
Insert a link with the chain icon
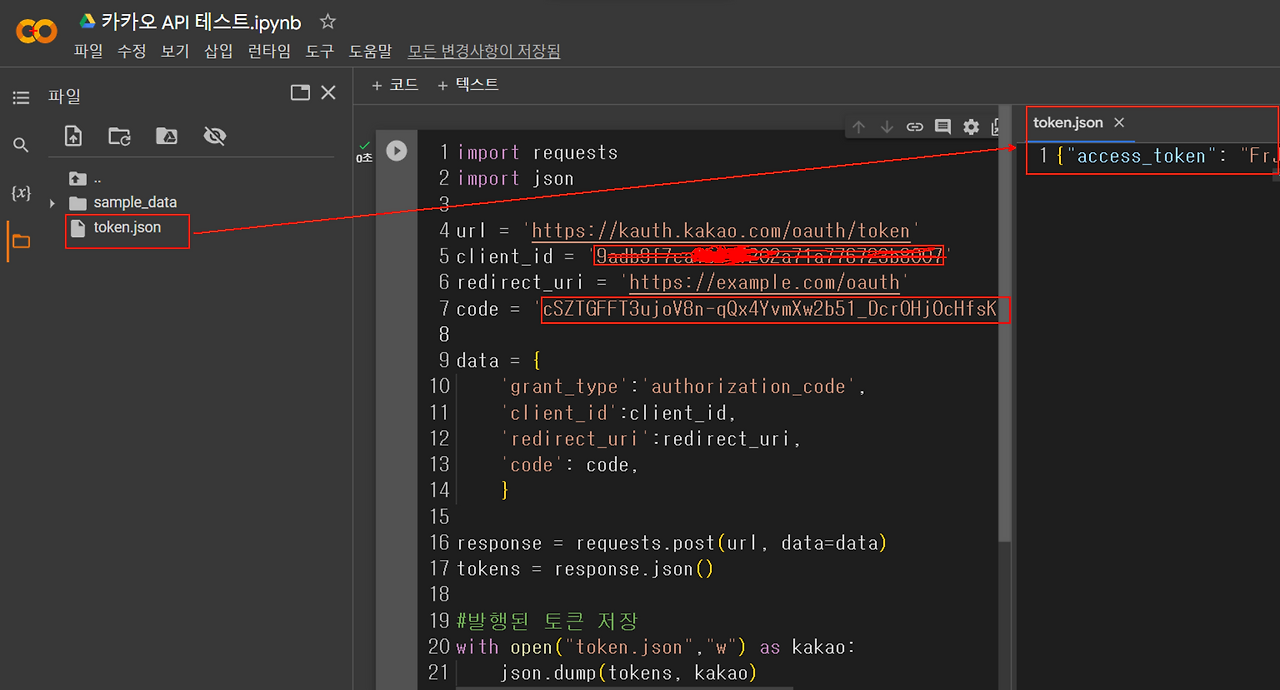914,127
